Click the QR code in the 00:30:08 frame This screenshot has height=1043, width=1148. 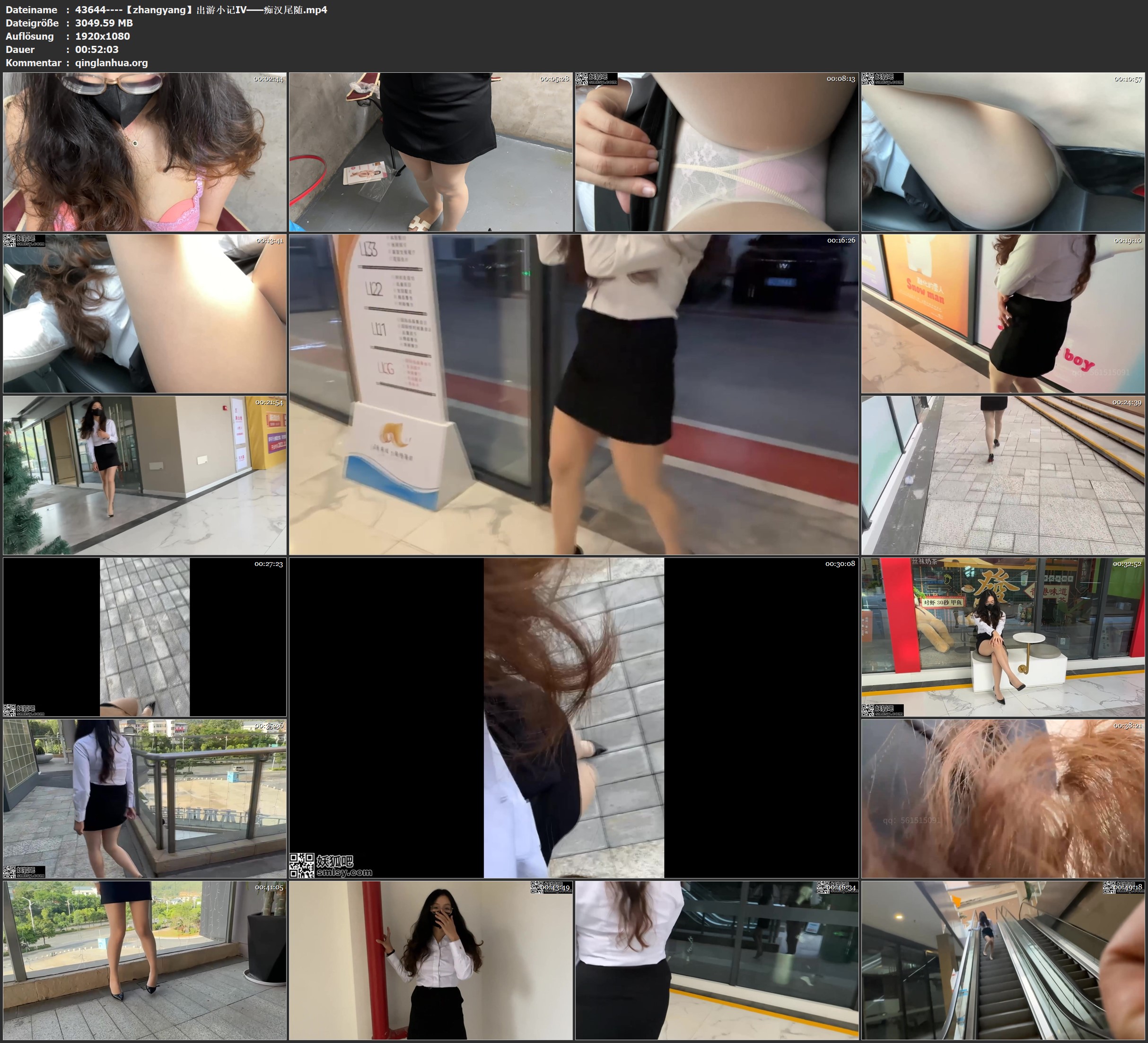pyautogui.click(x=301, y=865)
